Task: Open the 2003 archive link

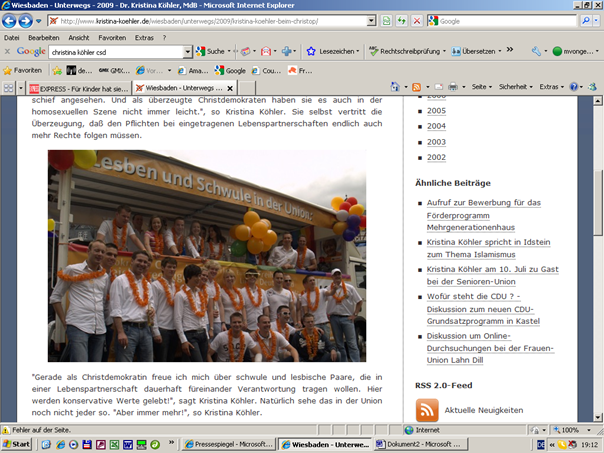Action: coord(436,142)
